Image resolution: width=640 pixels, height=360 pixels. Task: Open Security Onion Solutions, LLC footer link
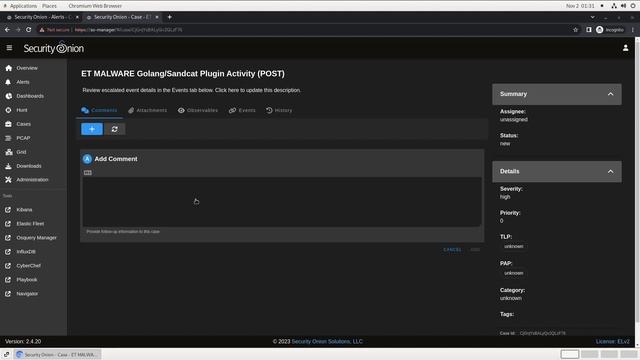tap(327, 341)
